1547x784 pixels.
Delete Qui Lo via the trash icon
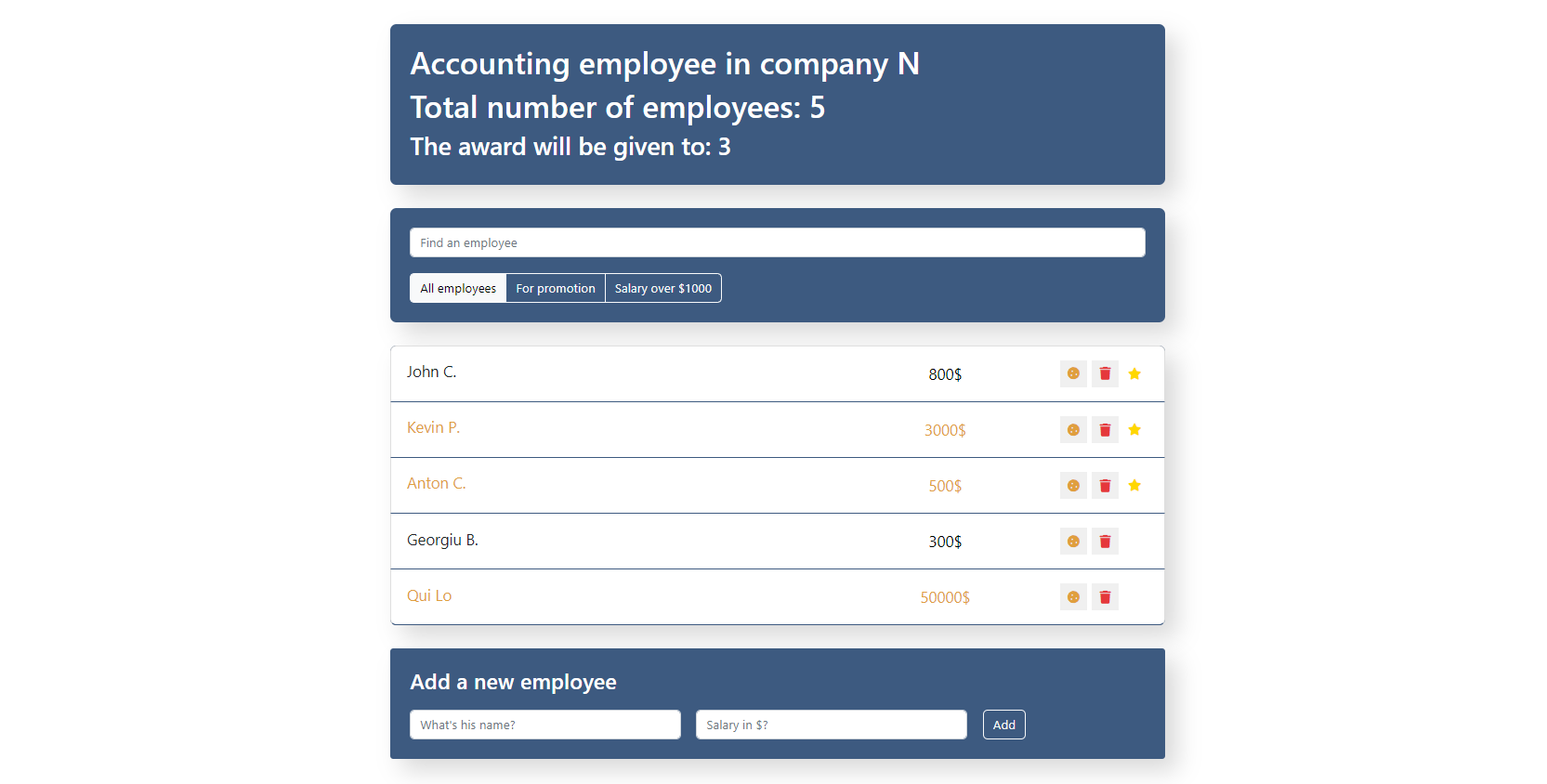(x=1105, y=596)
